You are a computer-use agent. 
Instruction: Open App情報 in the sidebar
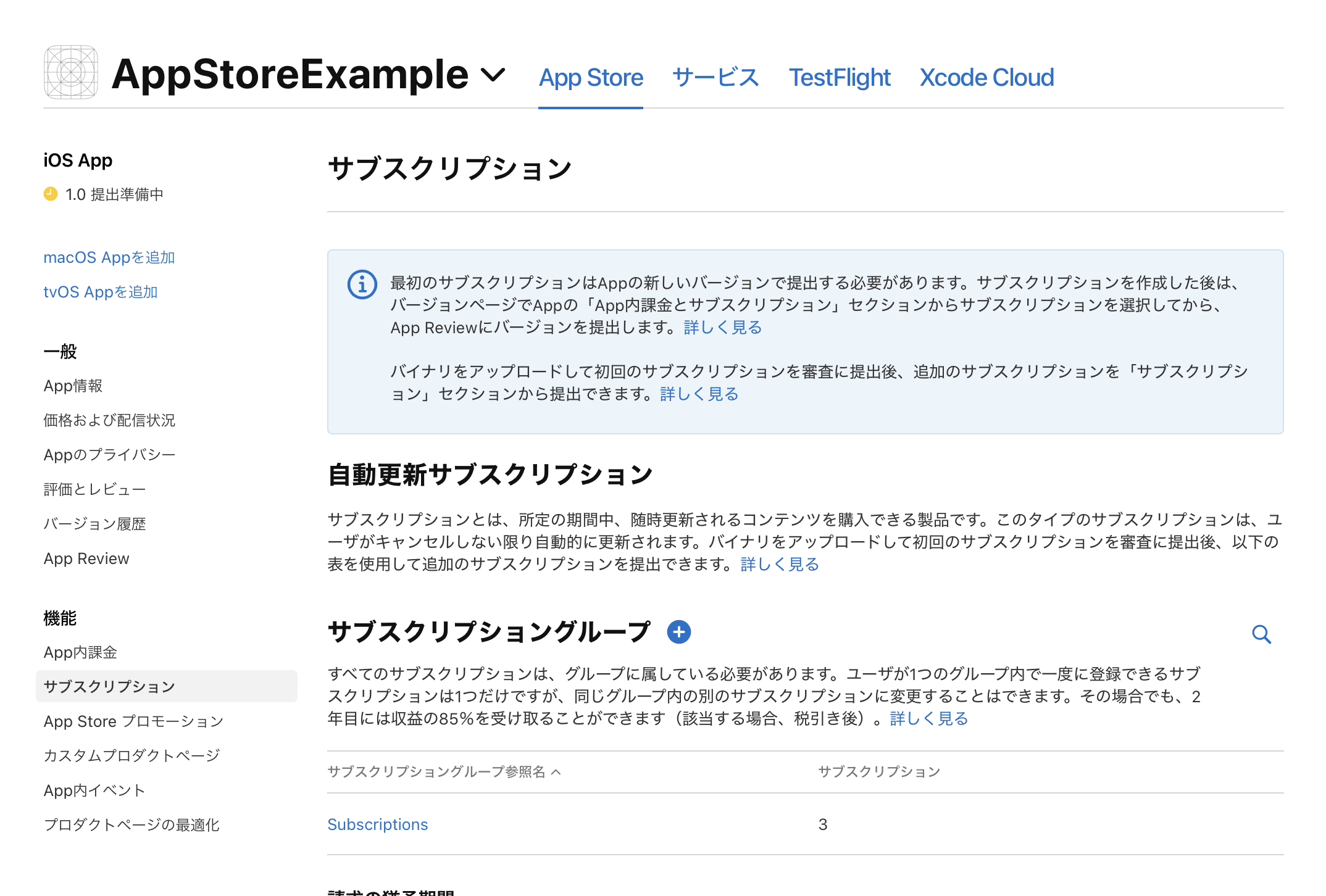pyautogui.click(x=73, y=386)
